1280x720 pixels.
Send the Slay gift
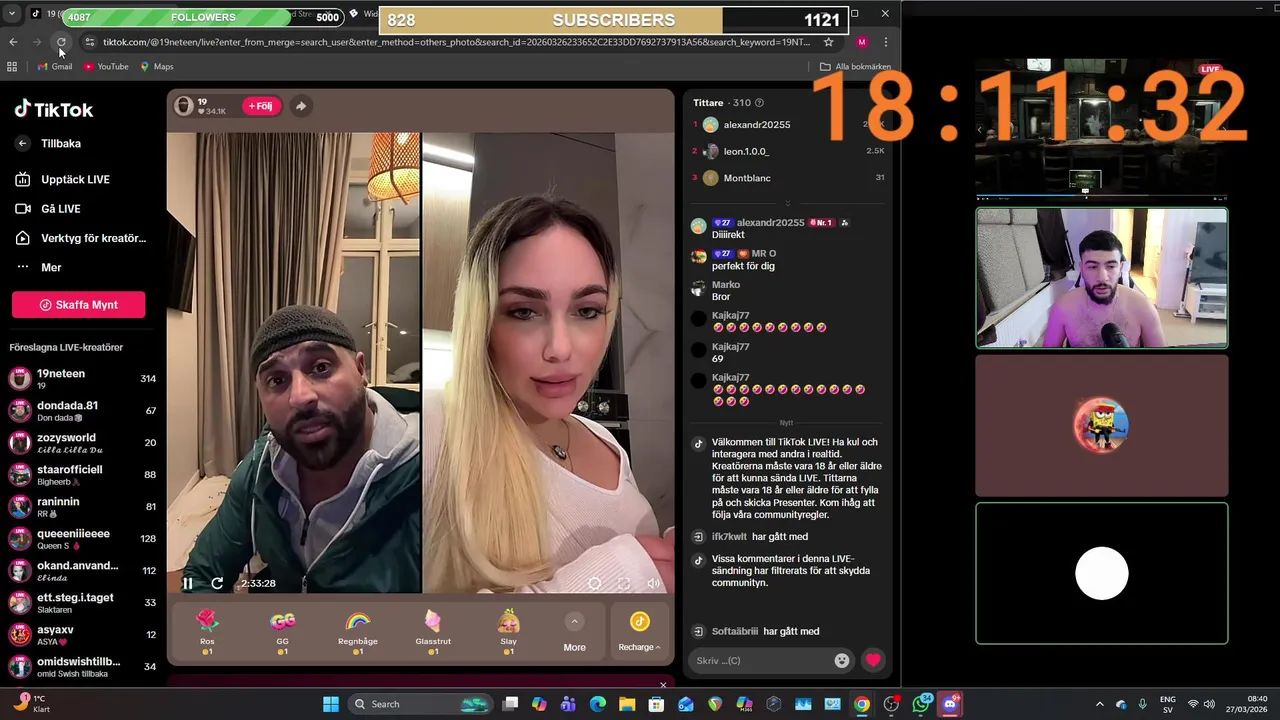(x=508, y=631)
